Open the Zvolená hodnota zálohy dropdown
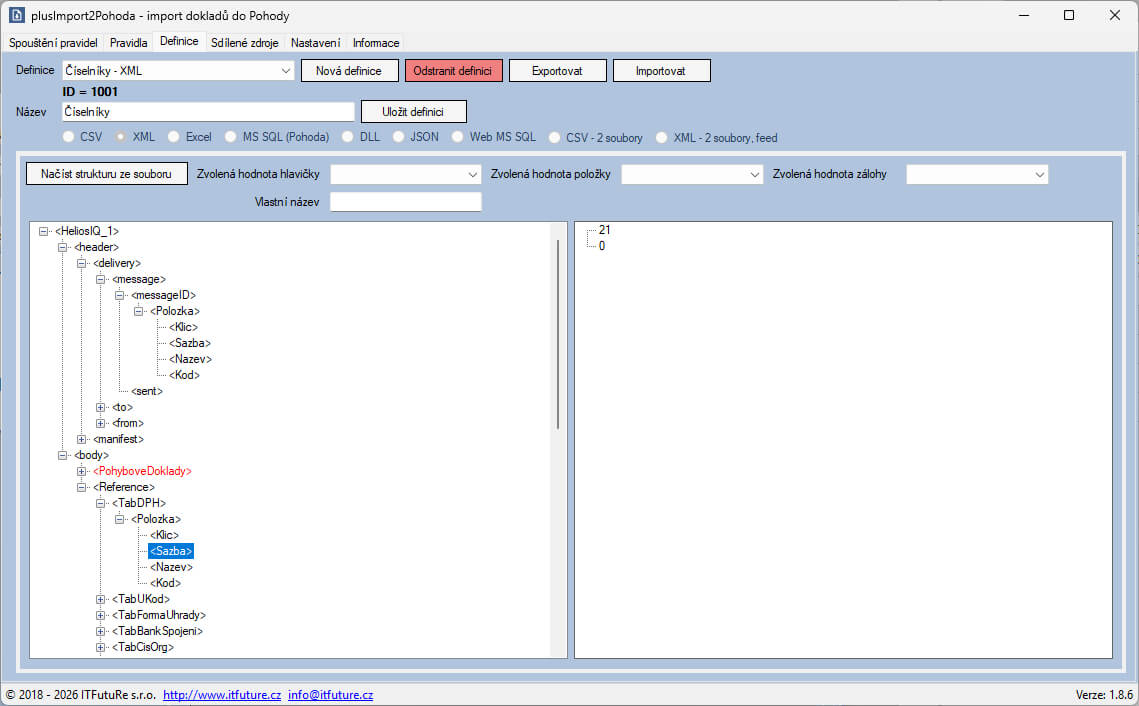1139x706 pixels. pyautogui.click(x=1039, y=174)
